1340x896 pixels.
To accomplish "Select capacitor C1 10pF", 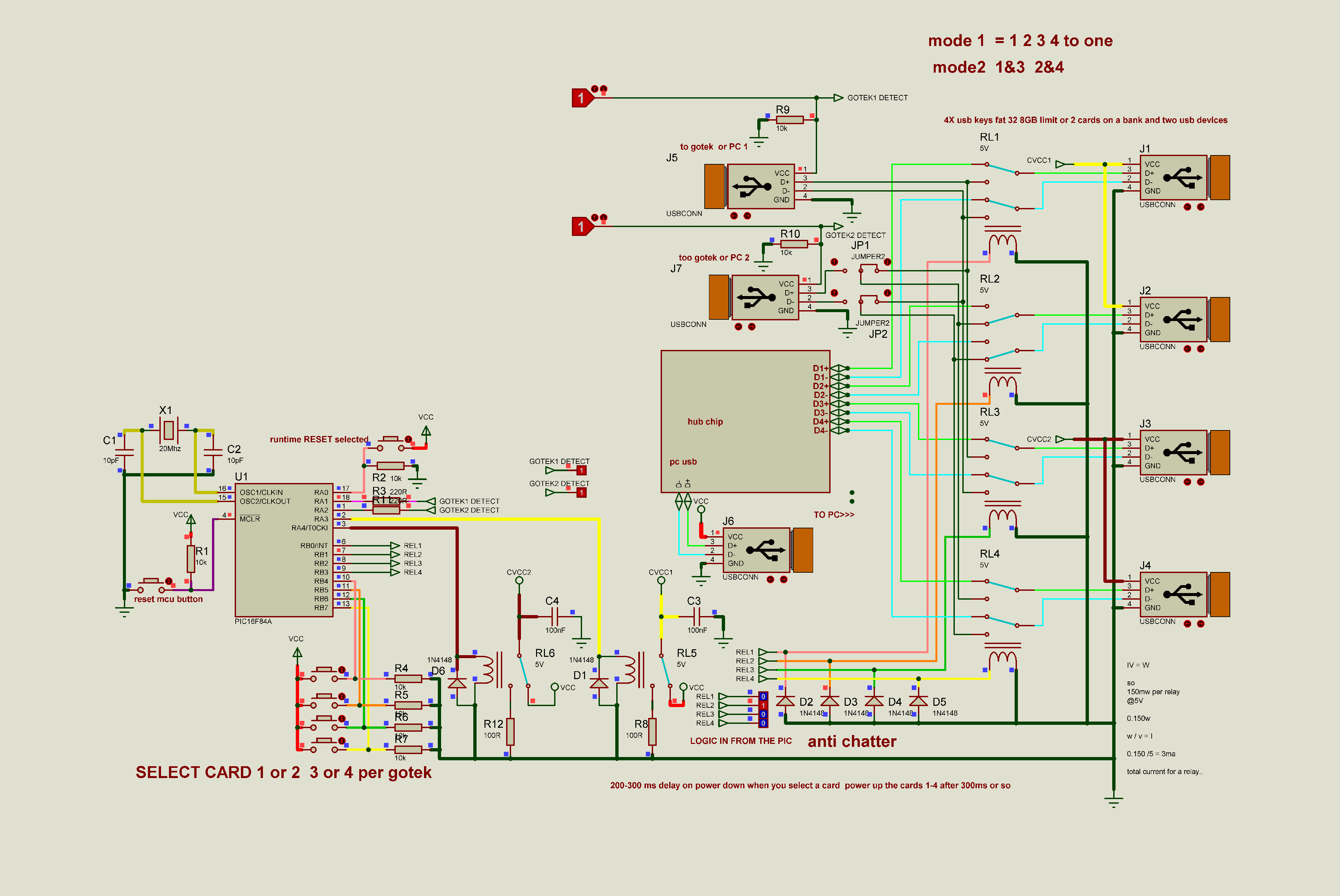I will [124, 452].
